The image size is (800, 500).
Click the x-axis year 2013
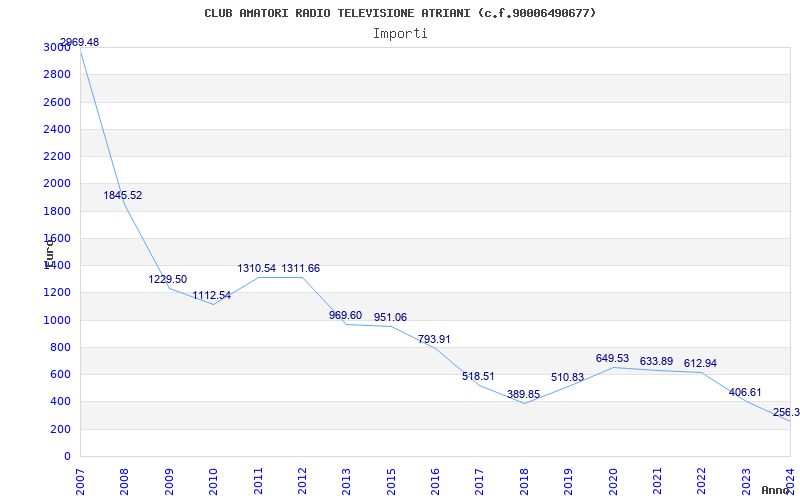(x=346, y=481)
